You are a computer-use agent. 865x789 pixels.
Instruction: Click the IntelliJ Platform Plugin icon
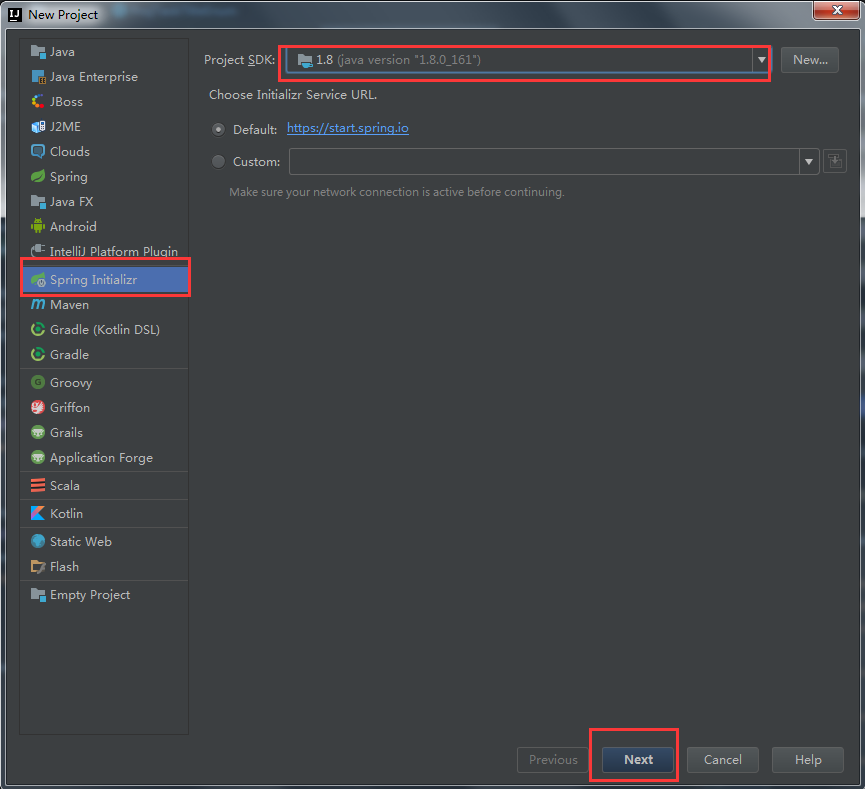tap(38, 251)
